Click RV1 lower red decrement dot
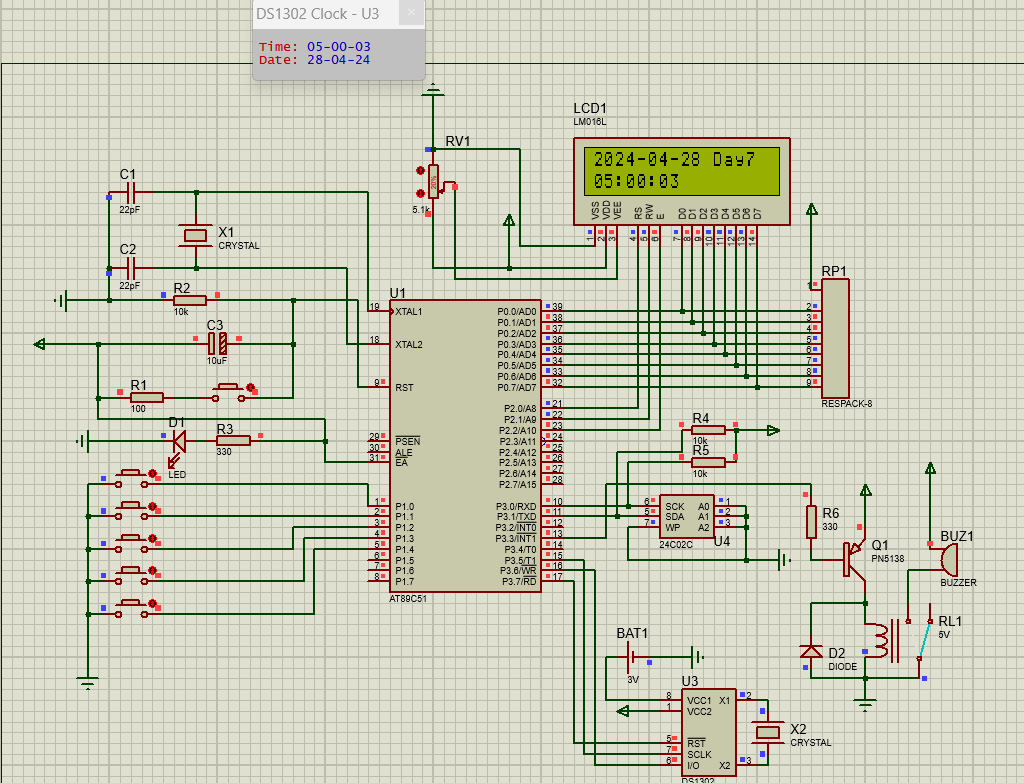The height and width of the screenshot is (783, 1024). coord(420,193)
